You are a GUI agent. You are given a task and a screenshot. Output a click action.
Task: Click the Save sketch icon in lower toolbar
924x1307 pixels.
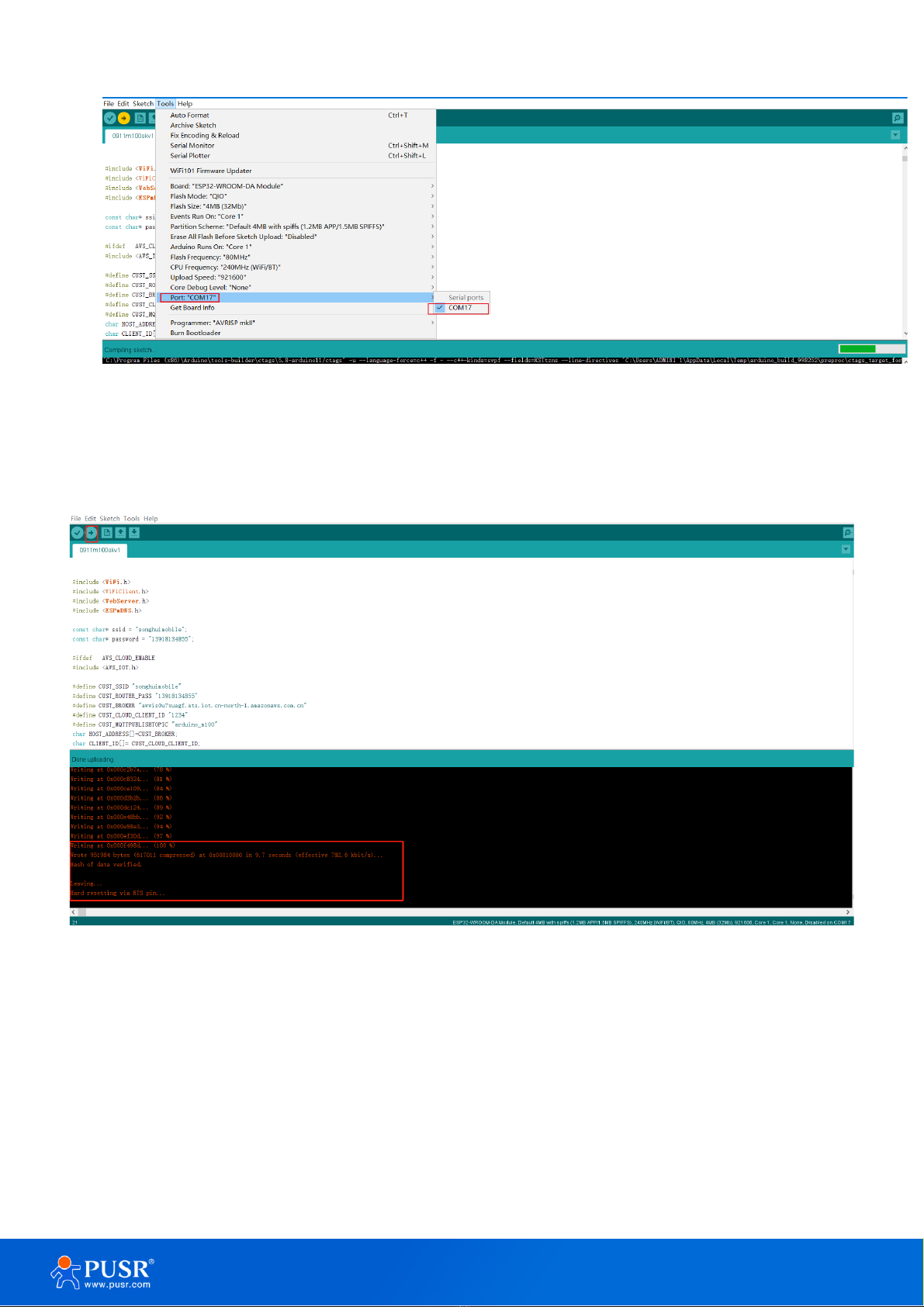click(134, 533)
